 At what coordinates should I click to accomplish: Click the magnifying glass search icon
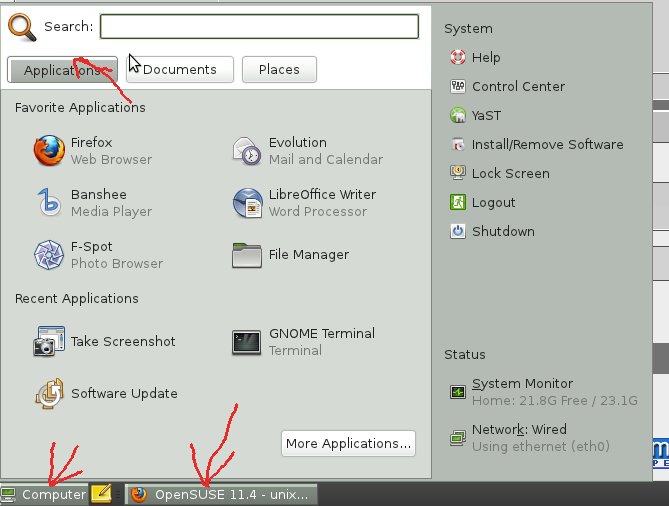click(x=23, y=27)
